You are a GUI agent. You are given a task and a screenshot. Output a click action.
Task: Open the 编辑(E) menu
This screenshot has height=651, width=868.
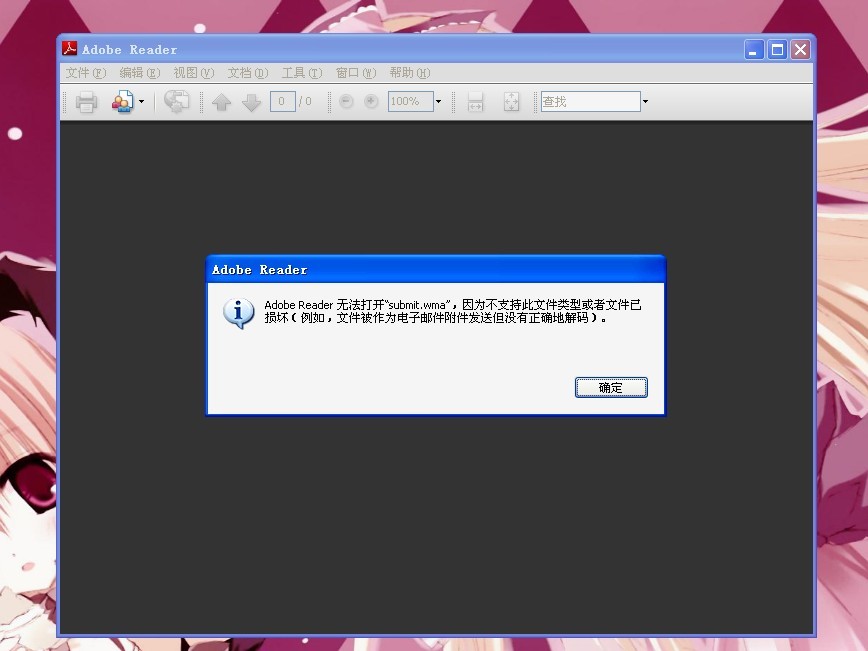tap(140, 73)
